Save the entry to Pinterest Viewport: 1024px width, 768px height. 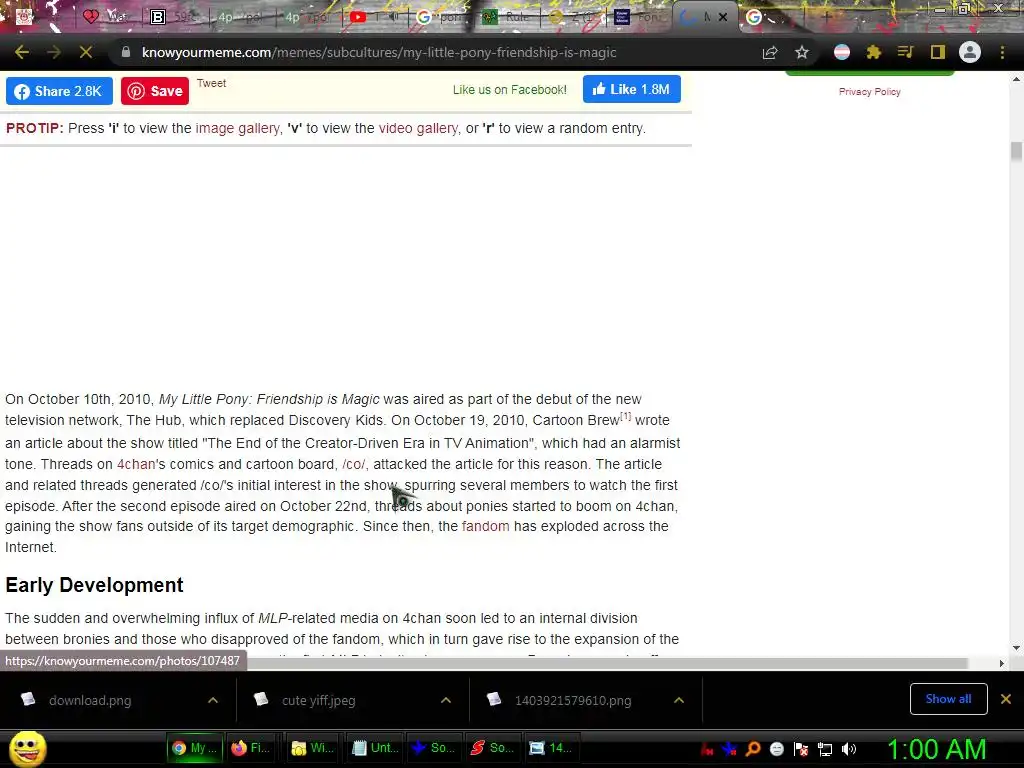tap(155, 91)
